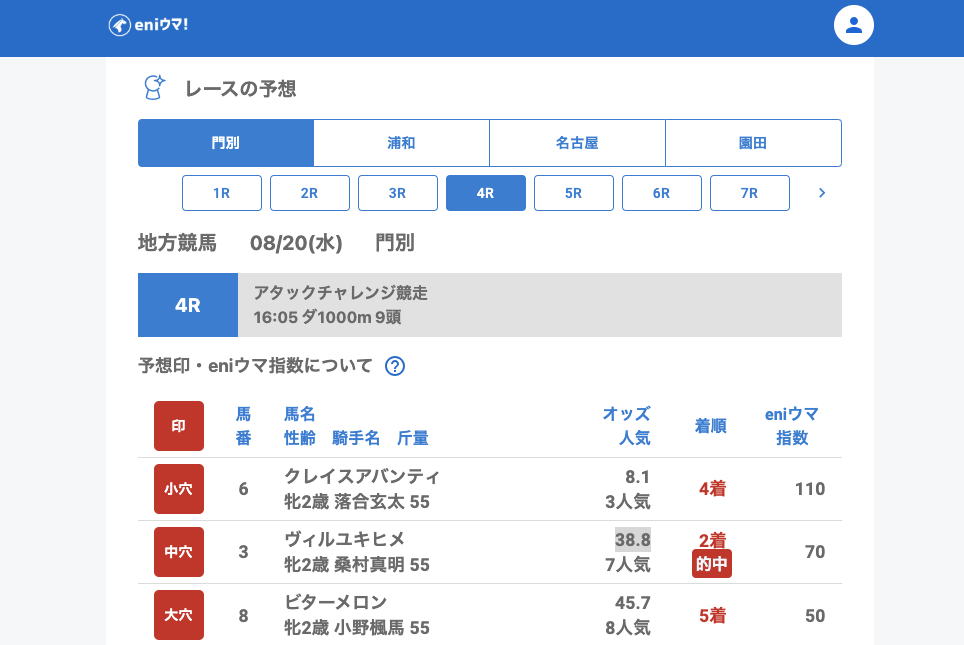Viewport: 964px width, 645px height.
Task: Click highlighted odds value 38.8
Action: click(632, 540)
